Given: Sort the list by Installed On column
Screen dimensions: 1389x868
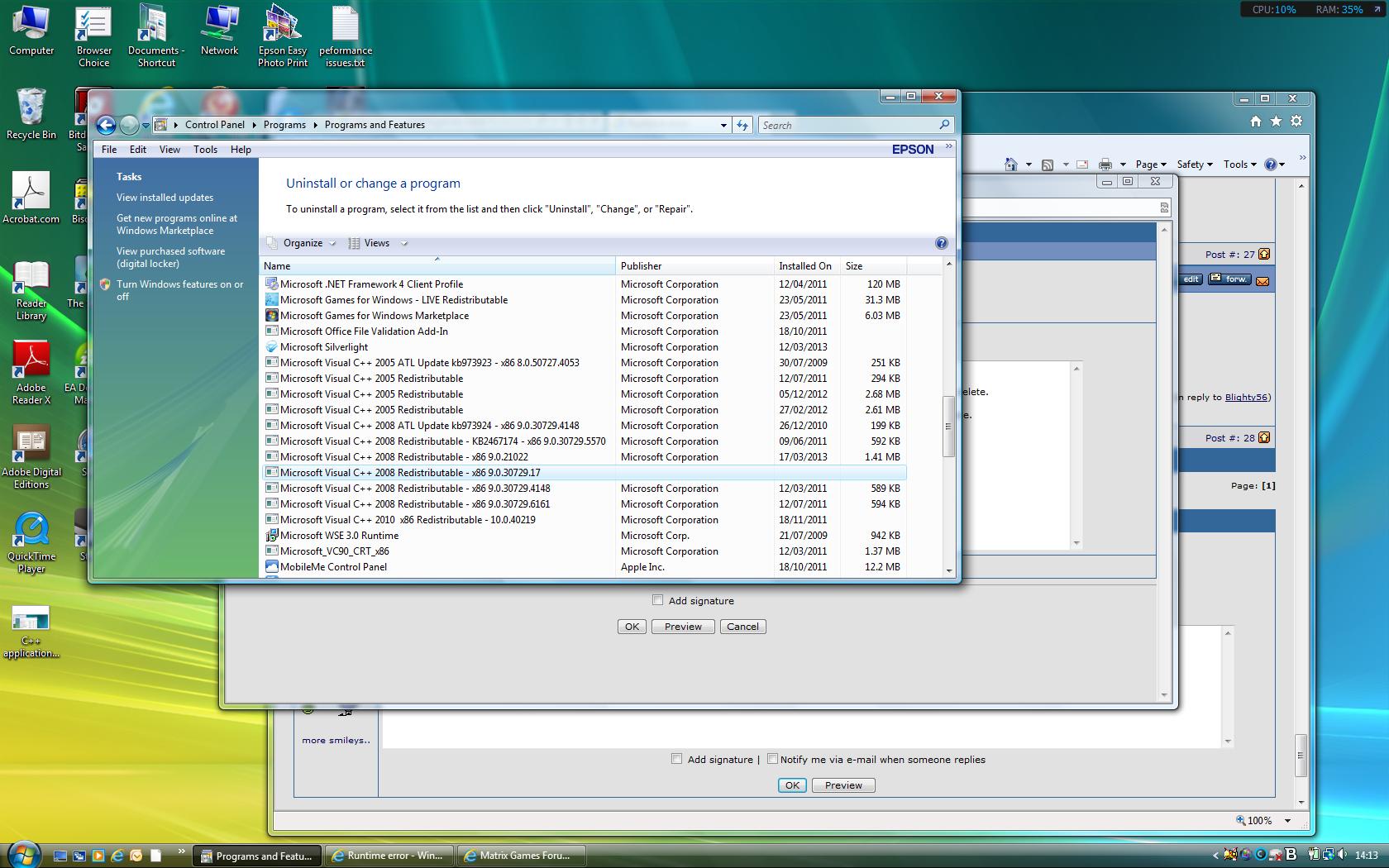Looking at the screenshot, I should click(x=806, y=266).
